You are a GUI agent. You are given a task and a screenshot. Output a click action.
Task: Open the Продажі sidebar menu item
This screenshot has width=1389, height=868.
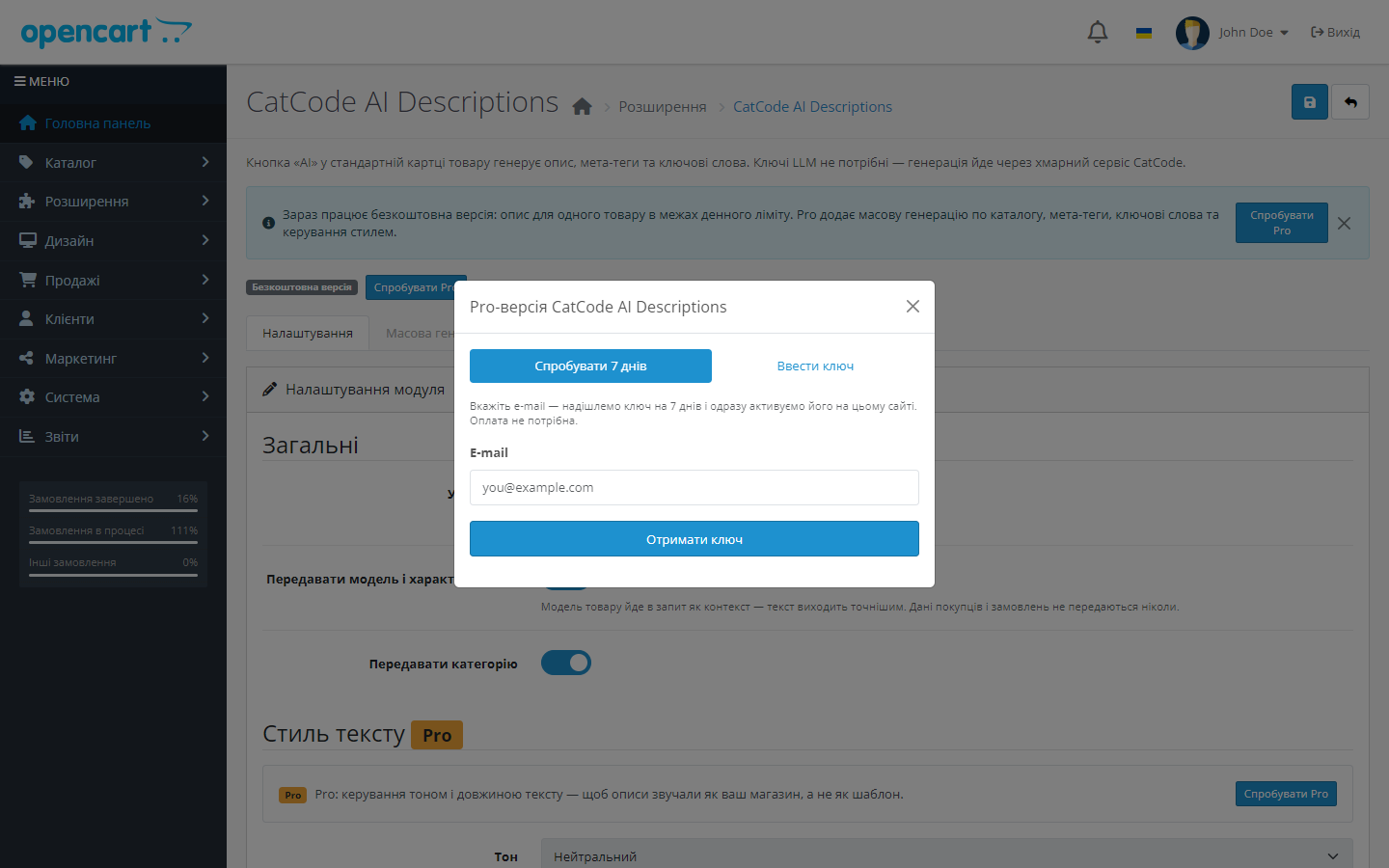[113, 281]
